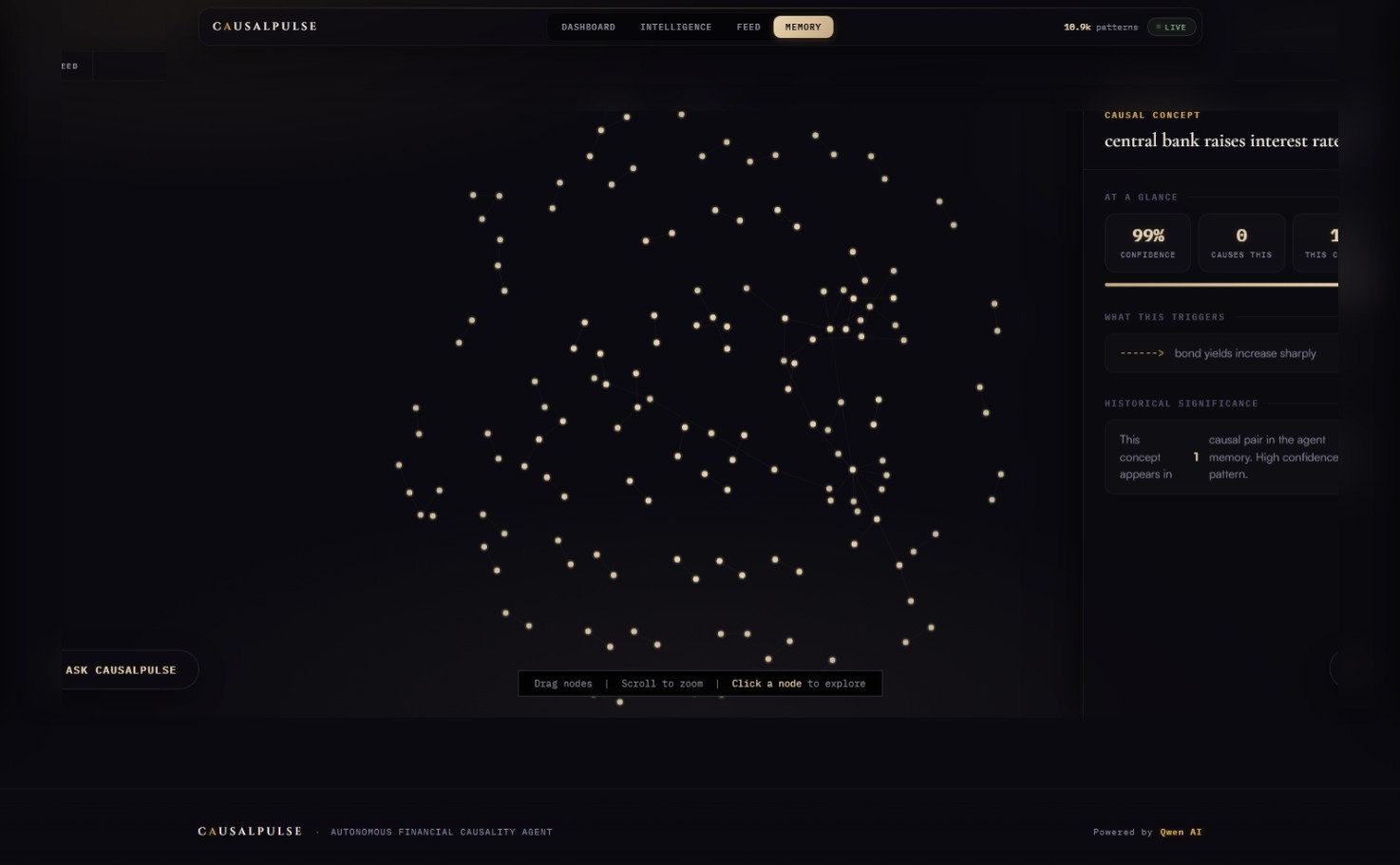Click the 'Scroll to zoom' hint text
This screenshot has height=865, width=1400.
pyautogui.click(x=662, y=684)
